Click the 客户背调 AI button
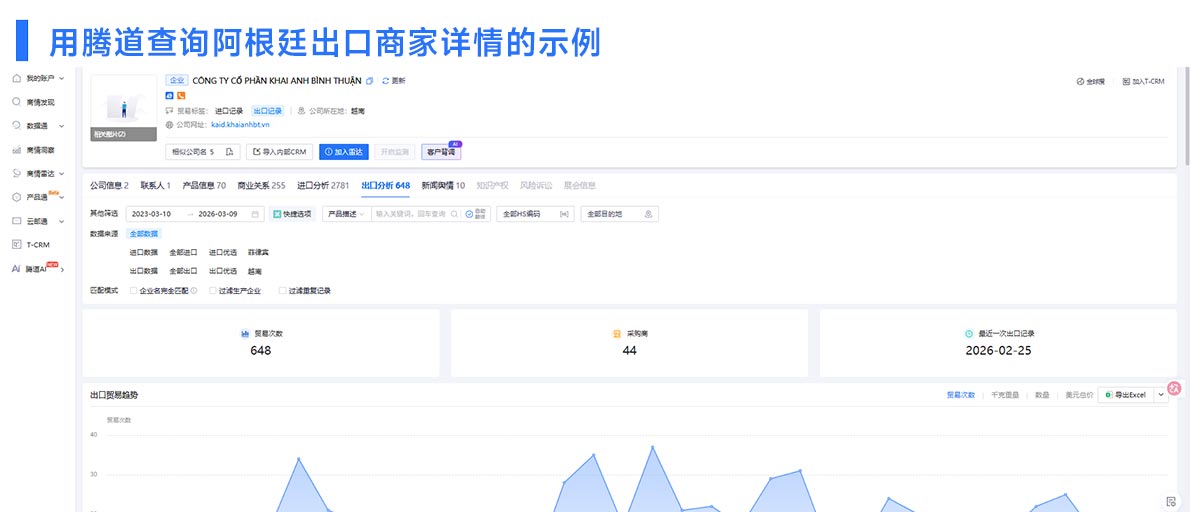The width and height of the screenshot is (1190, 512). point(441,152)
